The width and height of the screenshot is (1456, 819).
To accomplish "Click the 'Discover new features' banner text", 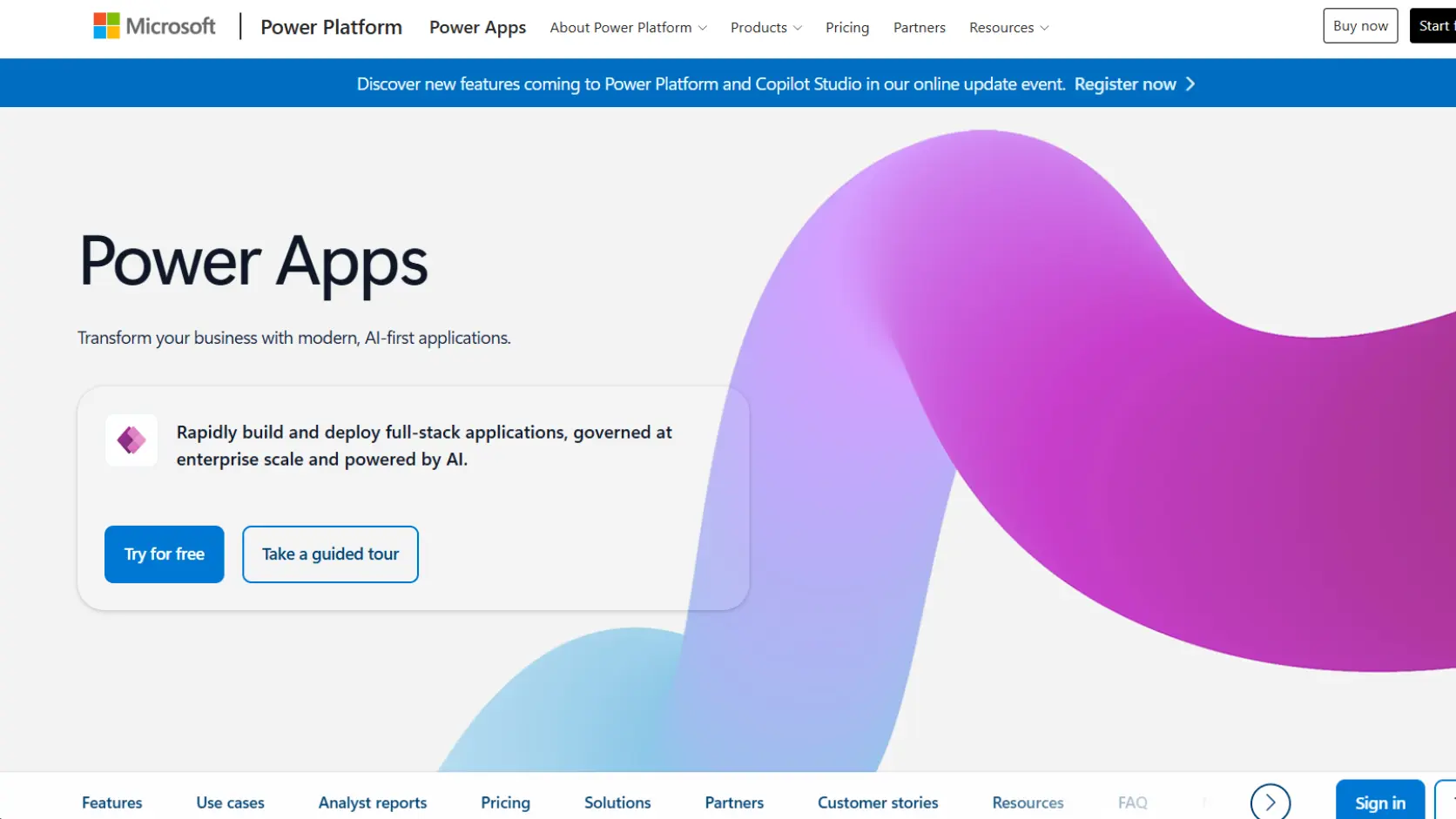I will (x=711, y=84).
